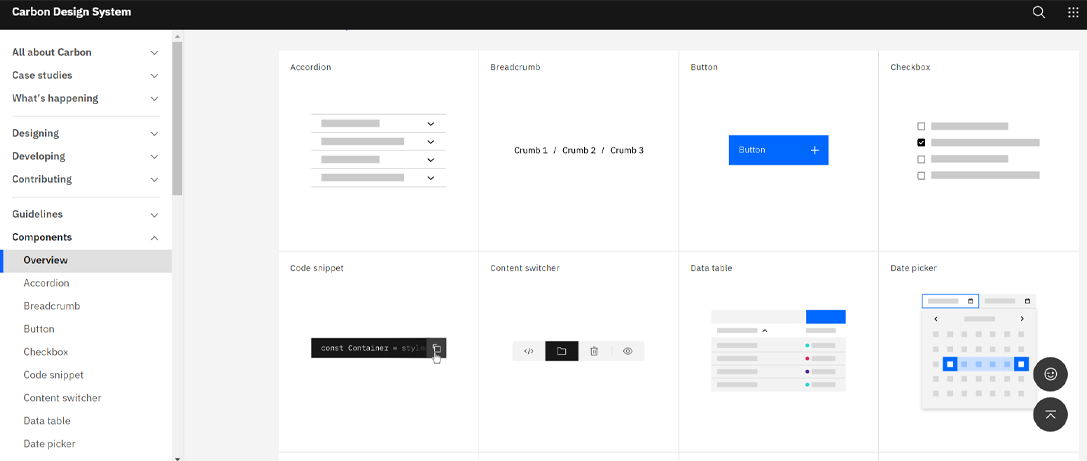Click the data table thumbnail illustration

(779, 351)
